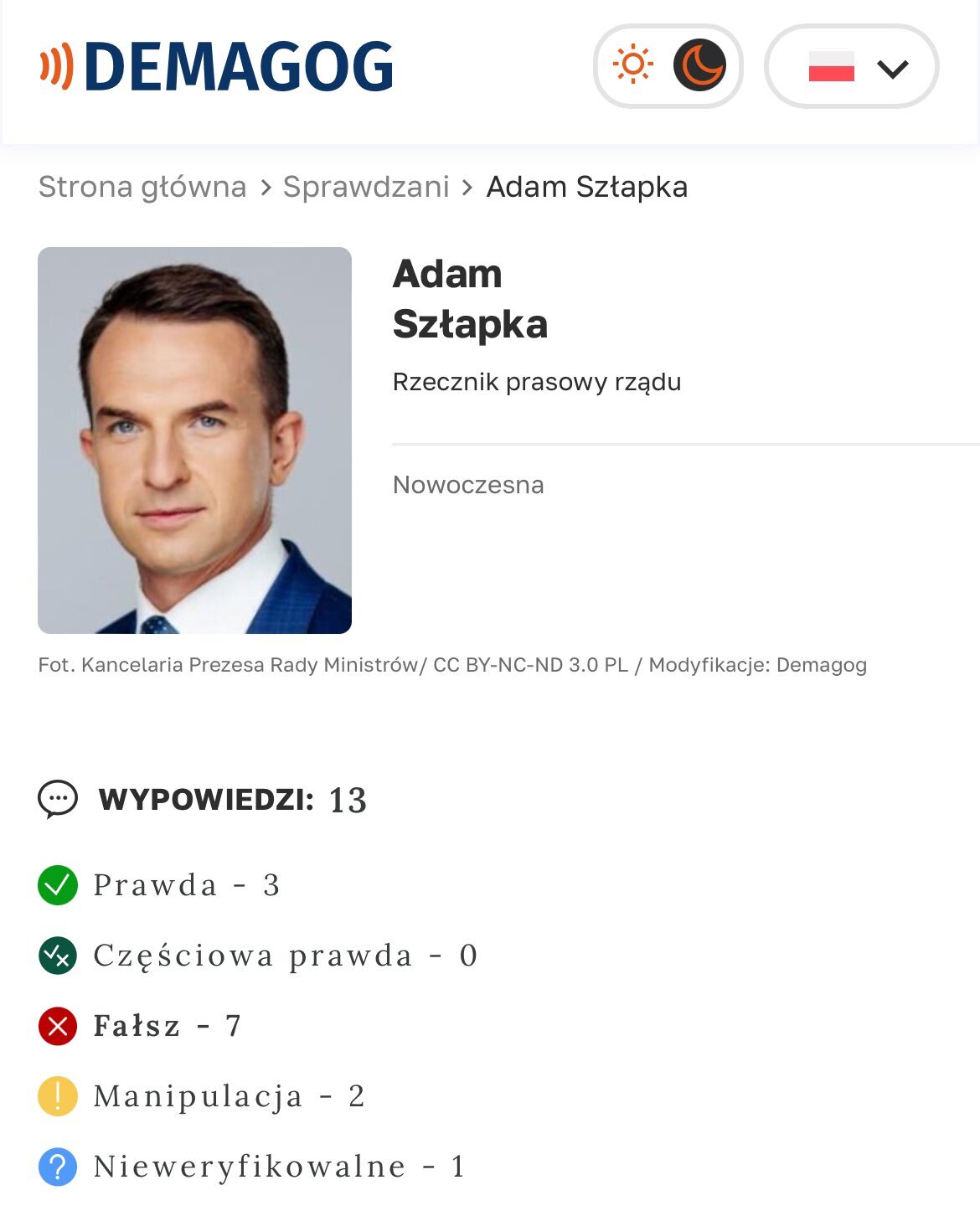
Task: Select the Prawda statements label
Action: tap(186, 885)
